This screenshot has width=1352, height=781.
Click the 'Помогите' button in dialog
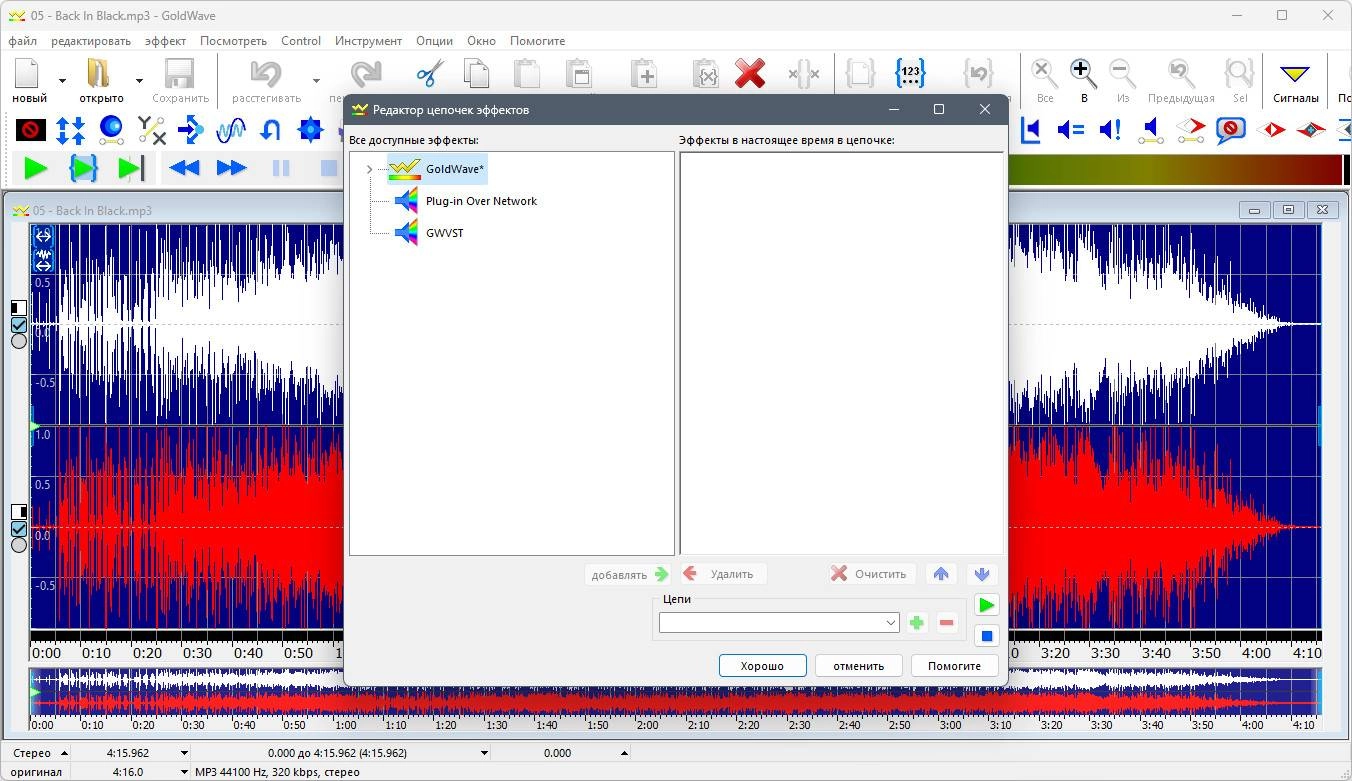click(954, 666)
